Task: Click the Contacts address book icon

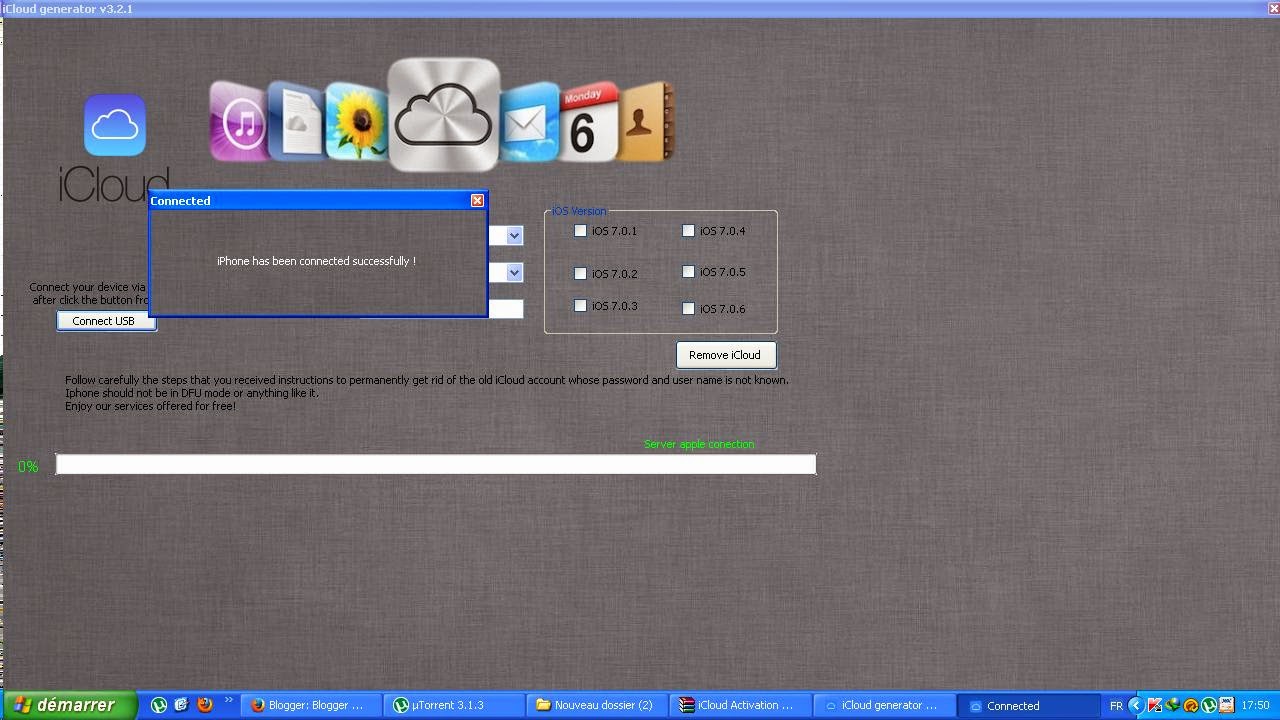Action: (645, 123)
